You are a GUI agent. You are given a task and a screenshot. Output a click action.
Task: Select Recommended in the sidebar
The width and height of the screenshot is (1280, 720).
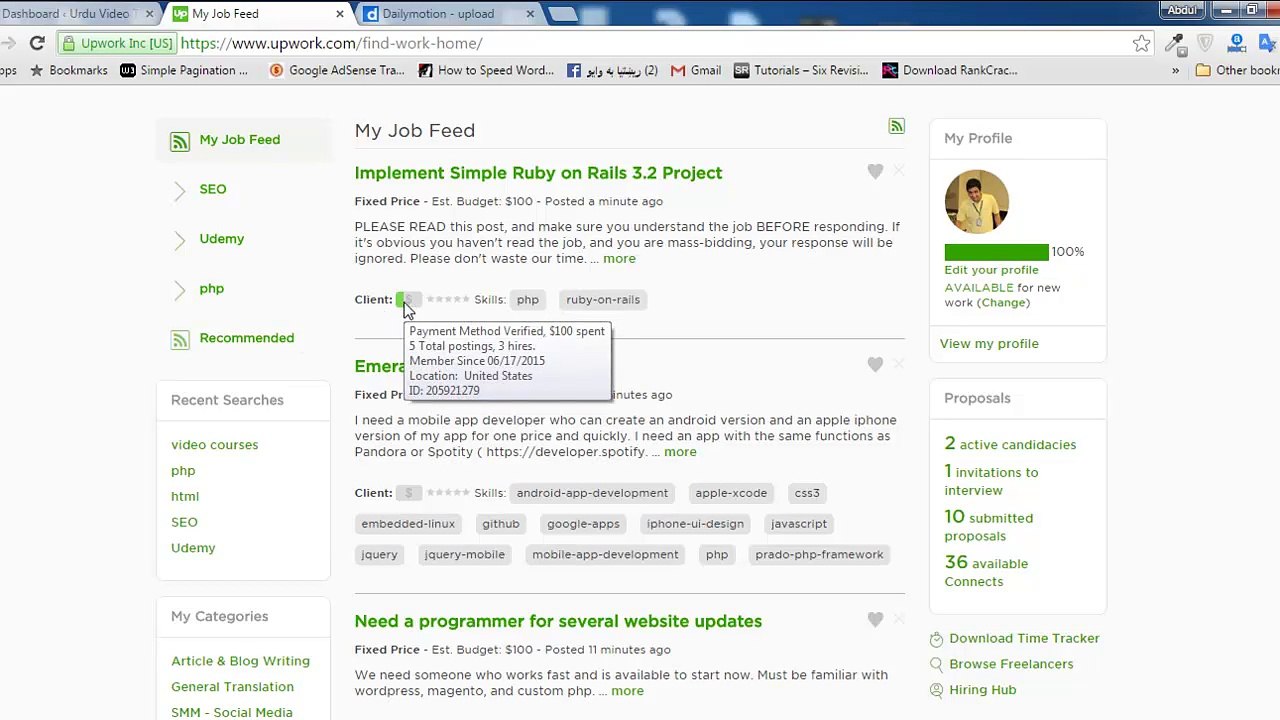pos(246,337)
